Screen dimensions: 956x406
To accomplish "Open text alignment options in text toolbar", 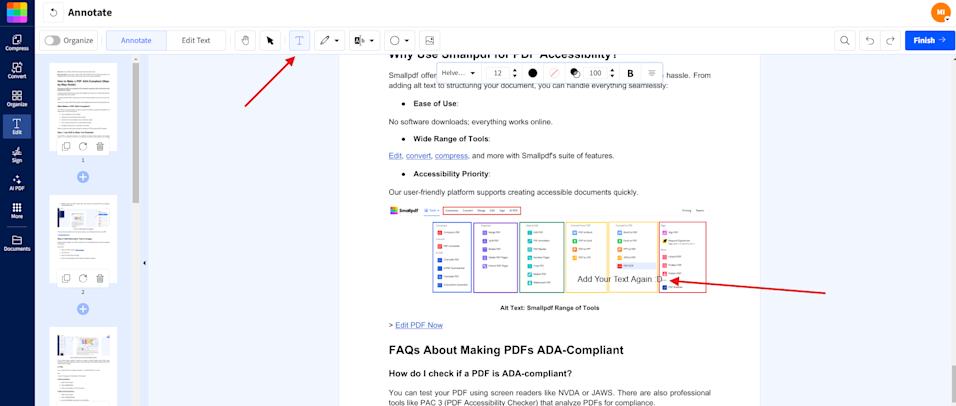I will [x=652, y=73].
